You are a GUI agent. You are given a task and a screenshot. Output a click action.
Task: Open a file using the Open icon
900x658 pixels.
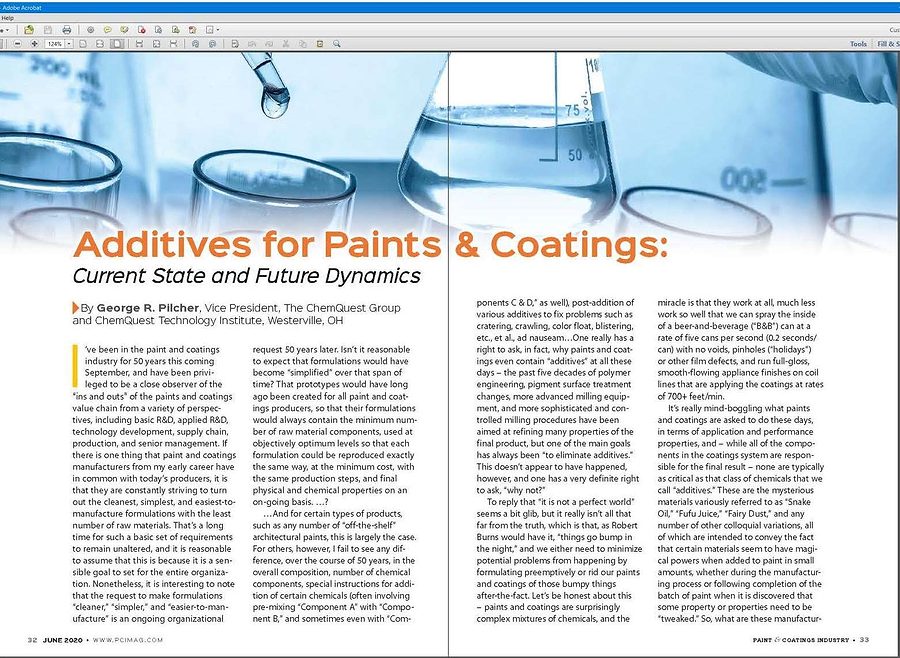[x=28, y=31]
